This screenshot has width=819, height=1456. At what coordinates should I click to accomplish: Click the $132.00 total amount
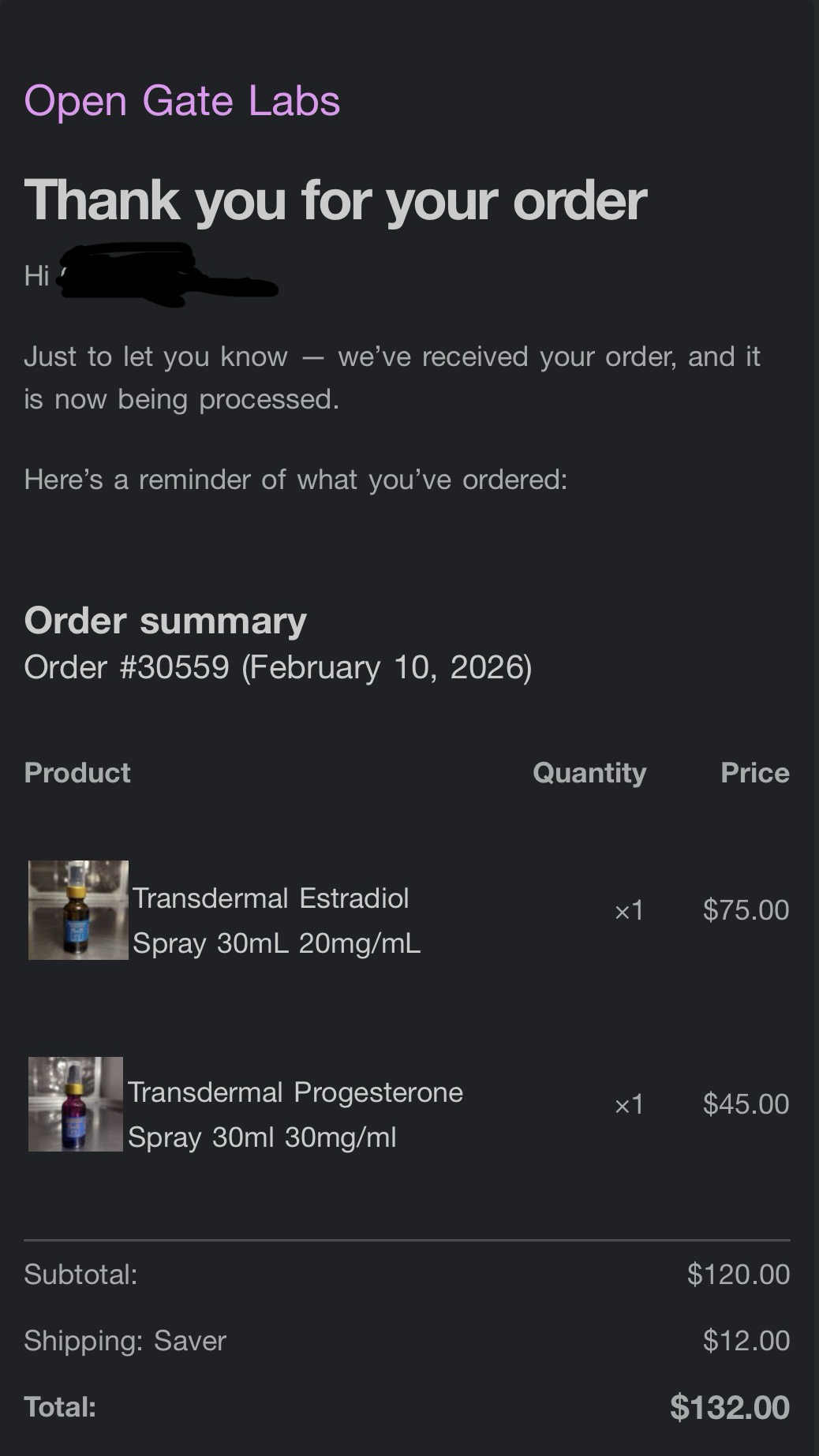point(729,1408)
